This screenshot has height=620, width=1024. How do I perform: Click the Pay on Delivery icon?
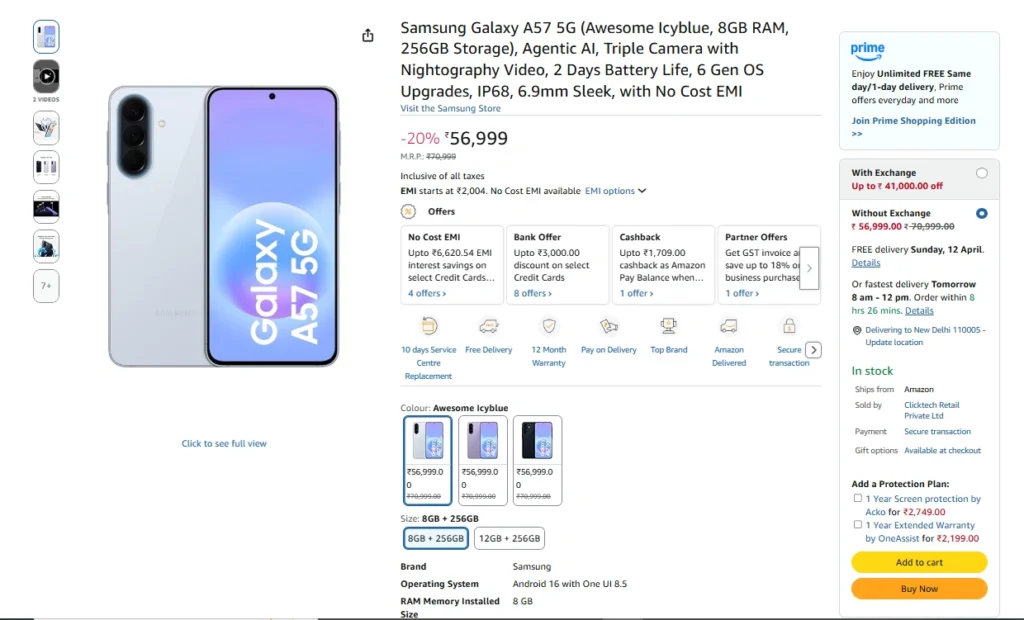(608, 327)
